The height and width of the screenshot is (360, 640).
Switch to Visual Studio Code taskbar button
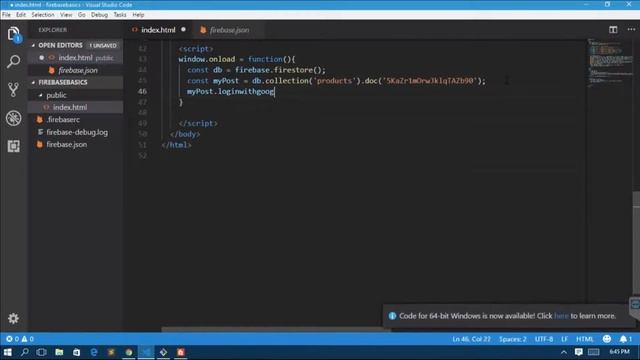point(146,352)
